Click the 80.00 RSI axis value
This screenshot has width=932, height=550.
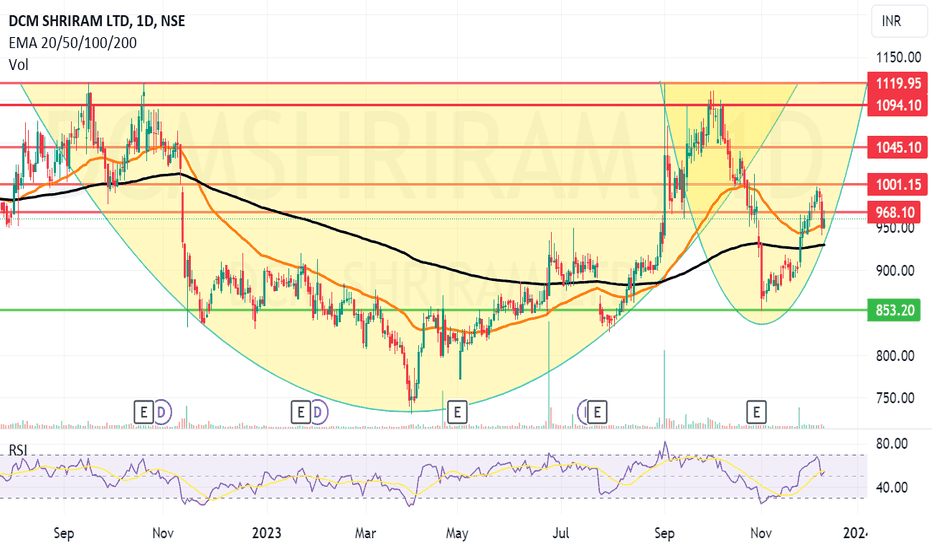pos(892,444)
